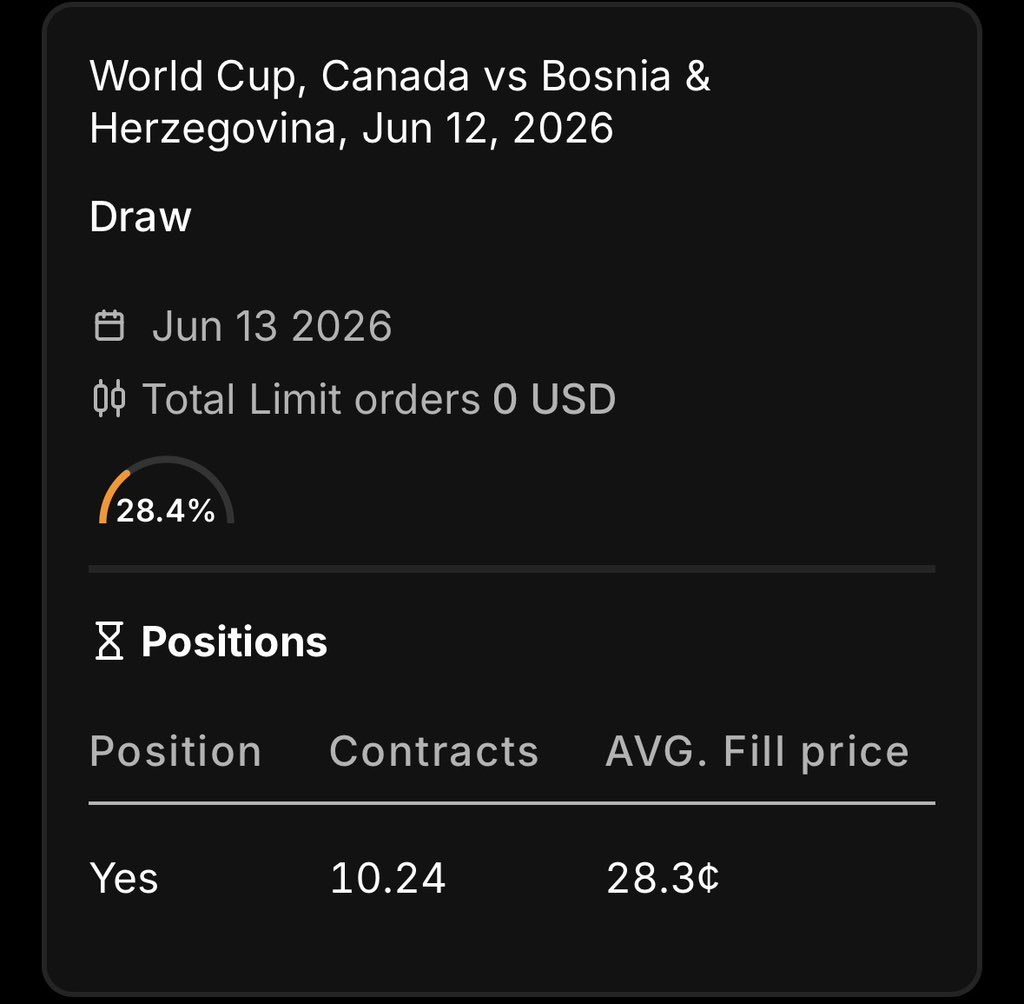Screen dimensions: 1024x1004
Task: Click the hourglass icon next to Positions
Action: click(109, 641)
